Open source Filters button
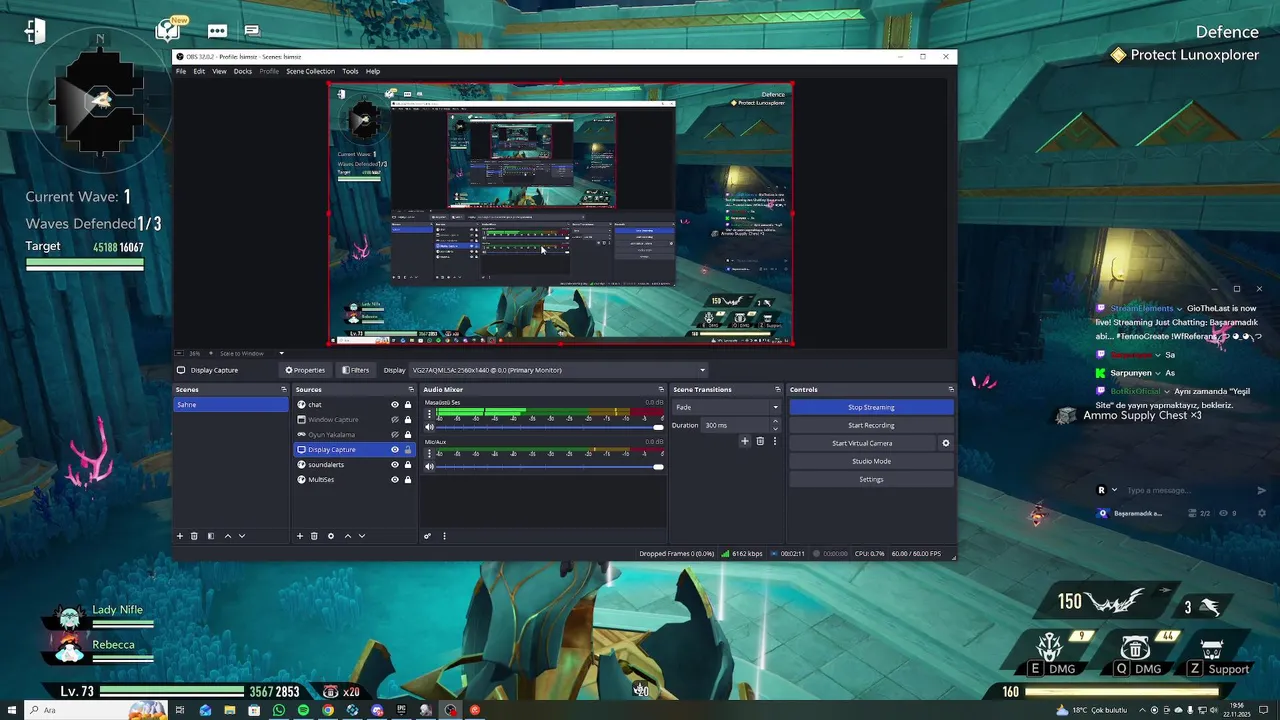 point(355,370)
